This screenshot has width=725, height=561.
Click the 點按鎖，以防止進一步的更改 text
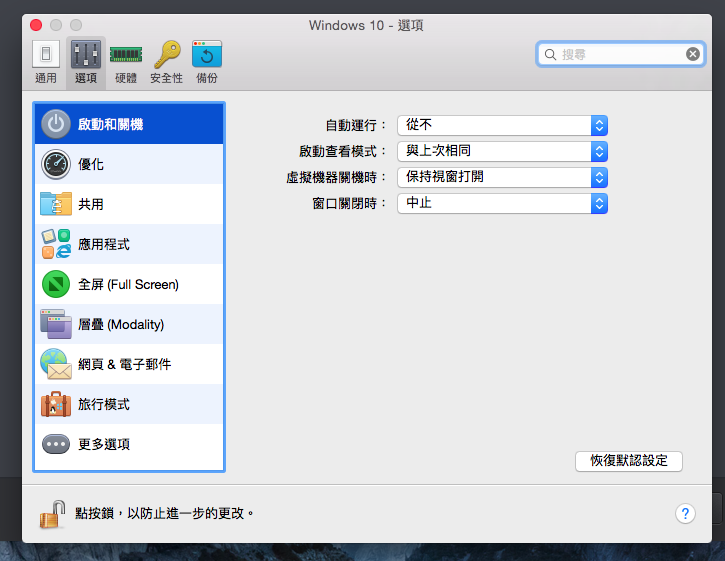pyautogui.click(x=165, y=513)
